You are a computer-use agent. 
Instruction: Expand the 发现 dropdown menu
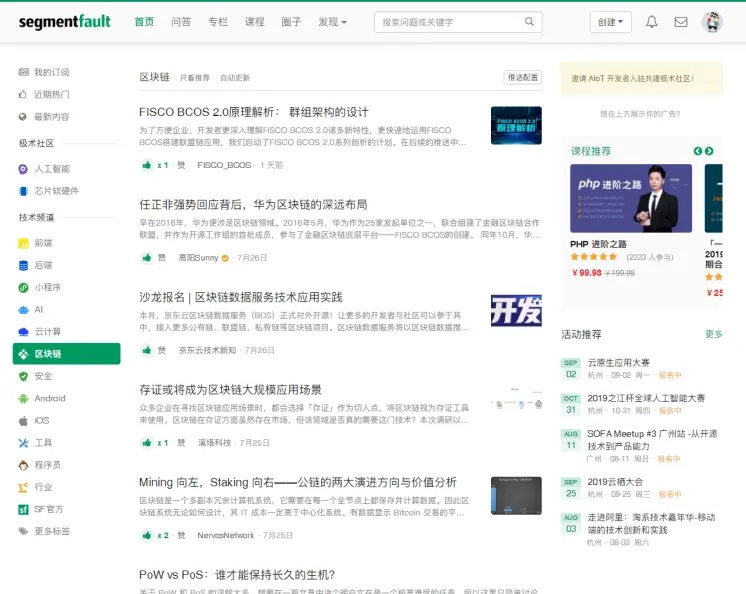tap(332, 22)
